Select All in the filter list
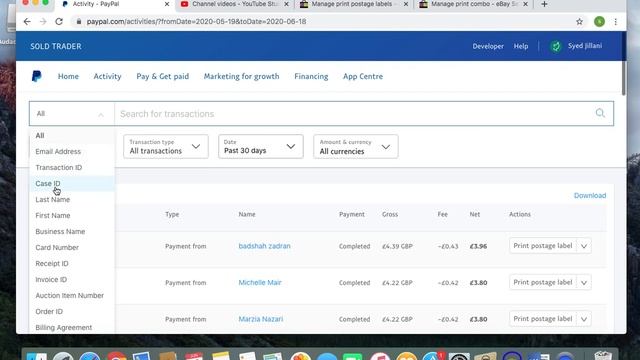The image size is (640, 360). [72, 136]
